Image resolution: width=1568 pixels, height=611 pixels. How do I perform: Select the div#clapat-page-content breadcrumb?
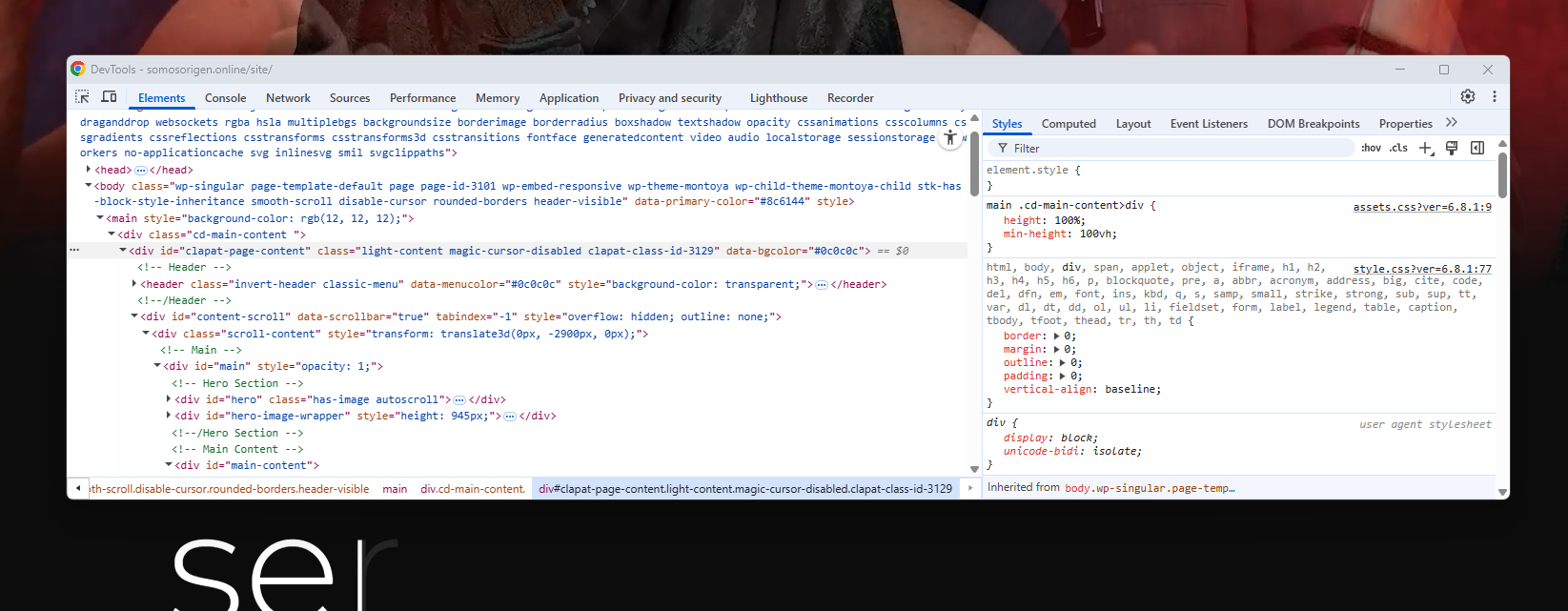pyautogui.click(x=745, y=489)
